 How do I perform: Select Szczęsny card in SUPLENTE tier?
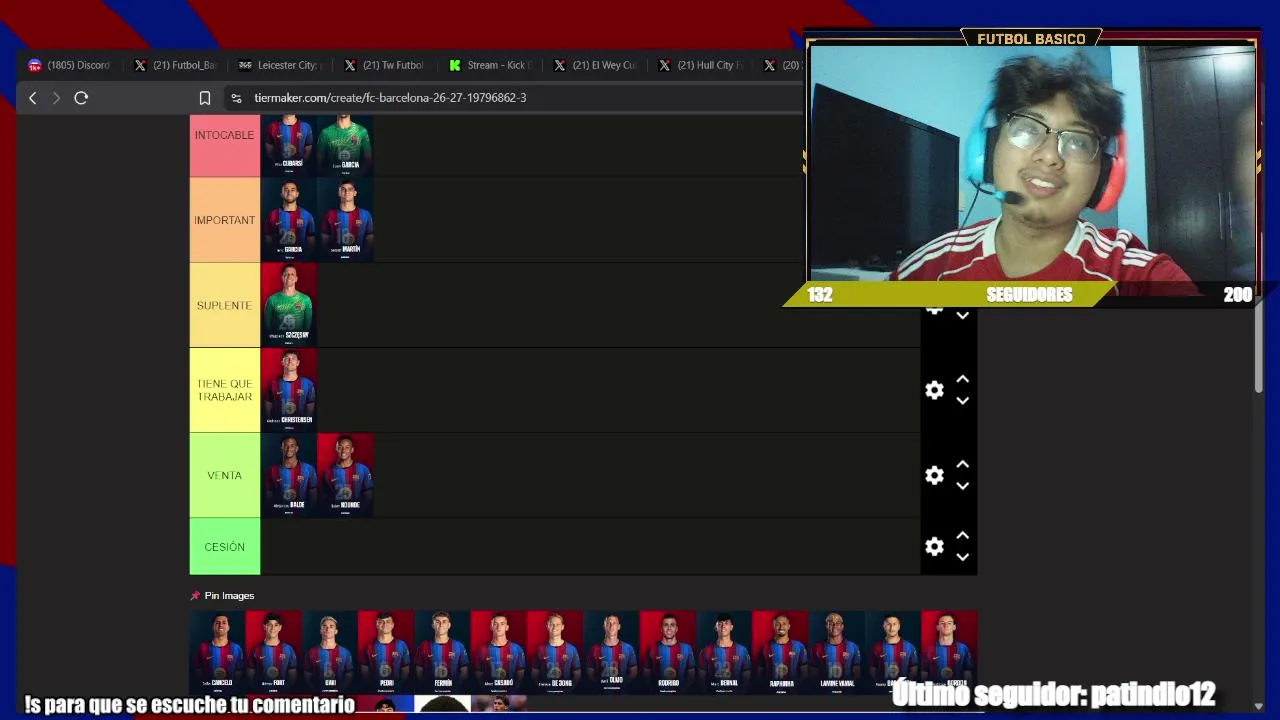click(289, 305)
